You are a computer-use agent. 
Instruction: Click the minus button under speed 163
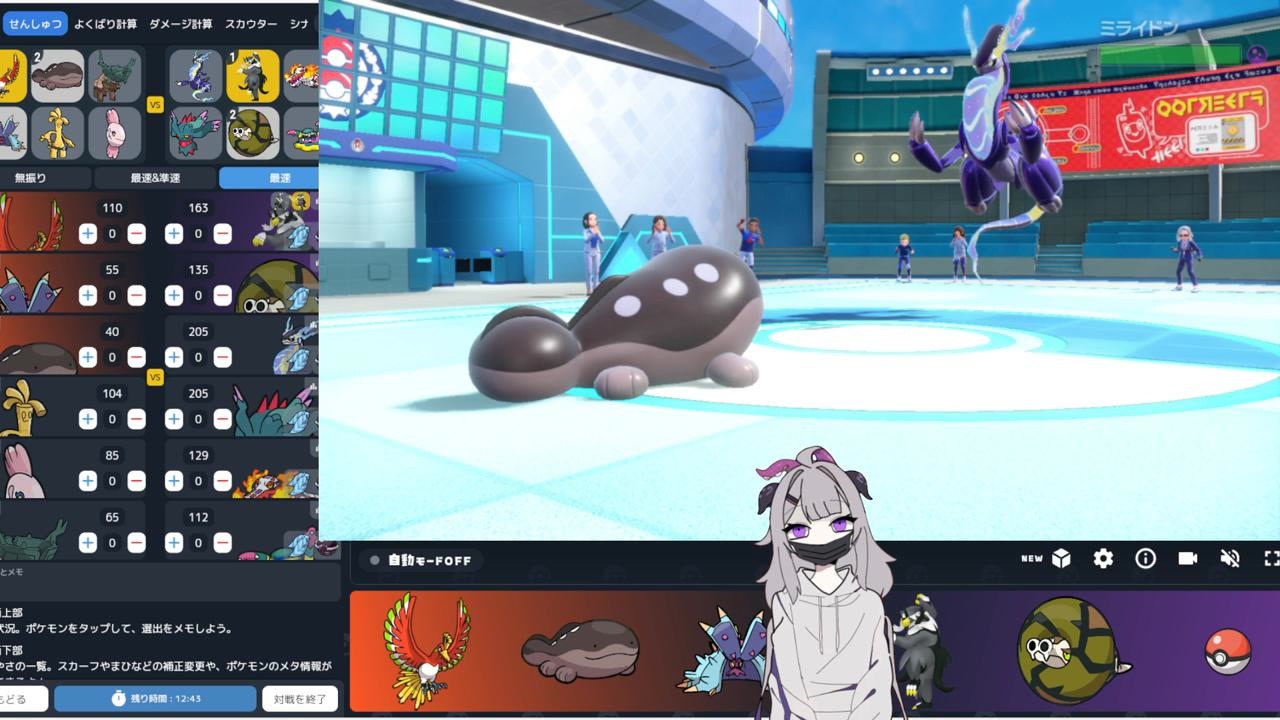223,234
